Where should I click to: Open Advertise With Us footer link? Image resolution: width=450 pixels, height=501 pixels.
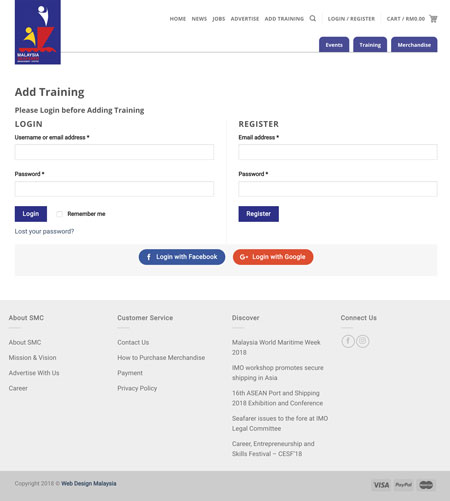pos(34,373)
